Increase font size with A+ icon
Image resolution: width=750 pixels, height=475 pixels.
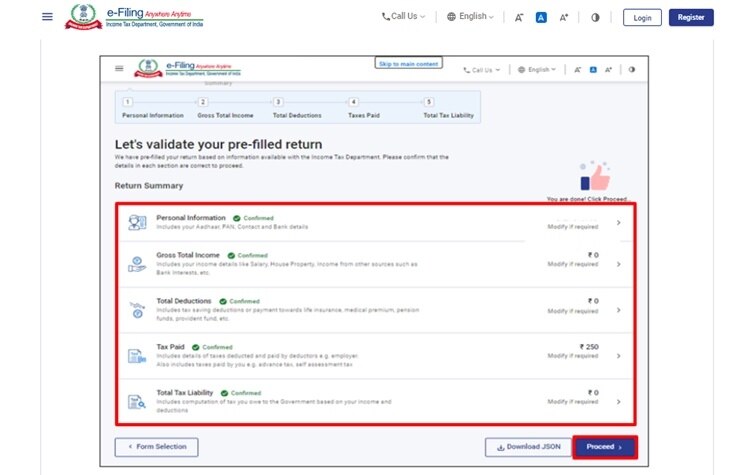click(564, 17)
